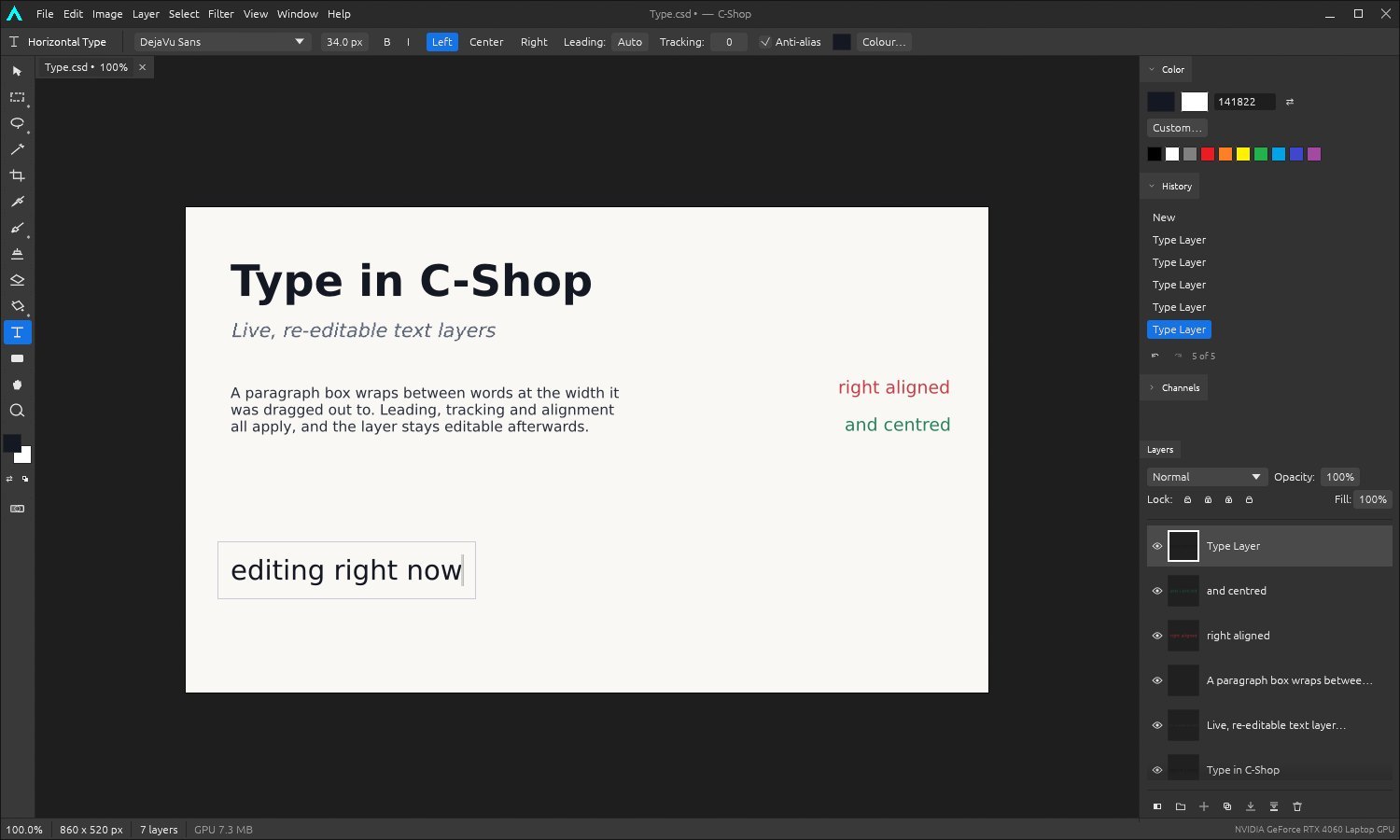1400x840 pixels.
Task: Select the Hand pan tool
Action: pyautogui.click(x=17, y=385)
